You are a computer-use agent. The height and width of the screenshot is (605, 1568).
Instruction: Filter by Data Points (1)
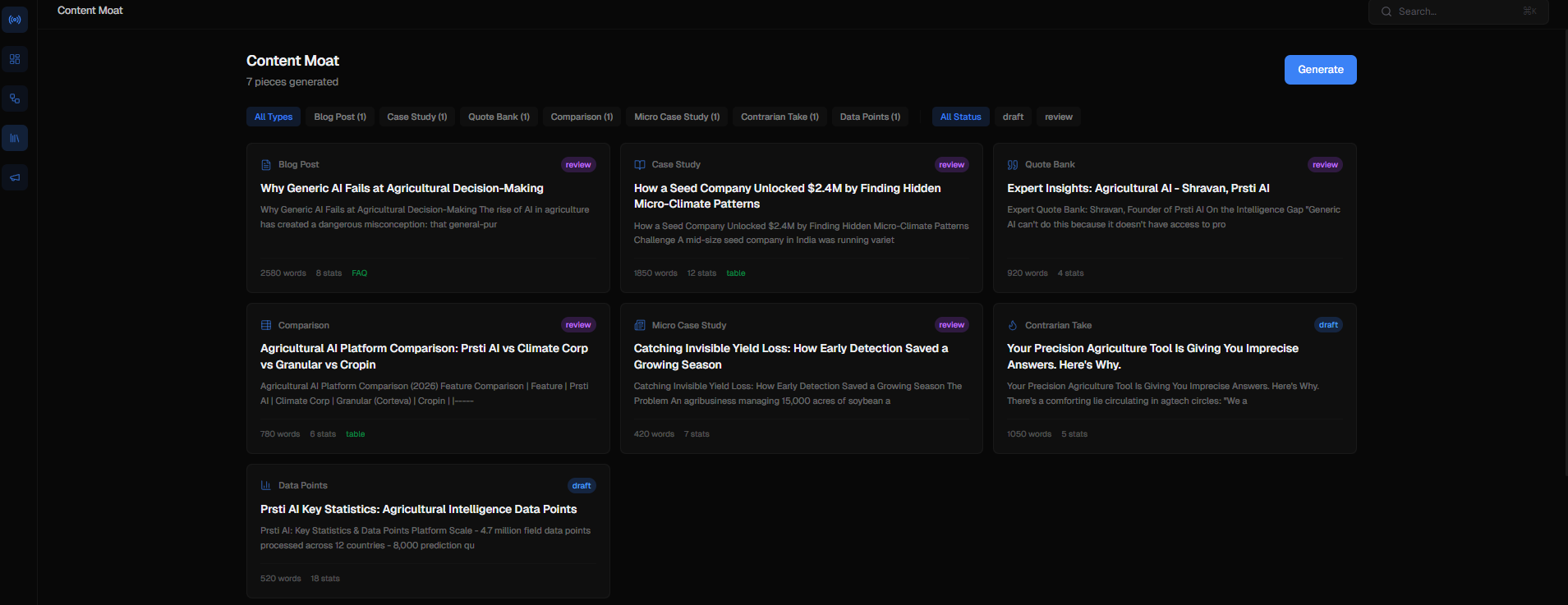click(x=870, y=117)
